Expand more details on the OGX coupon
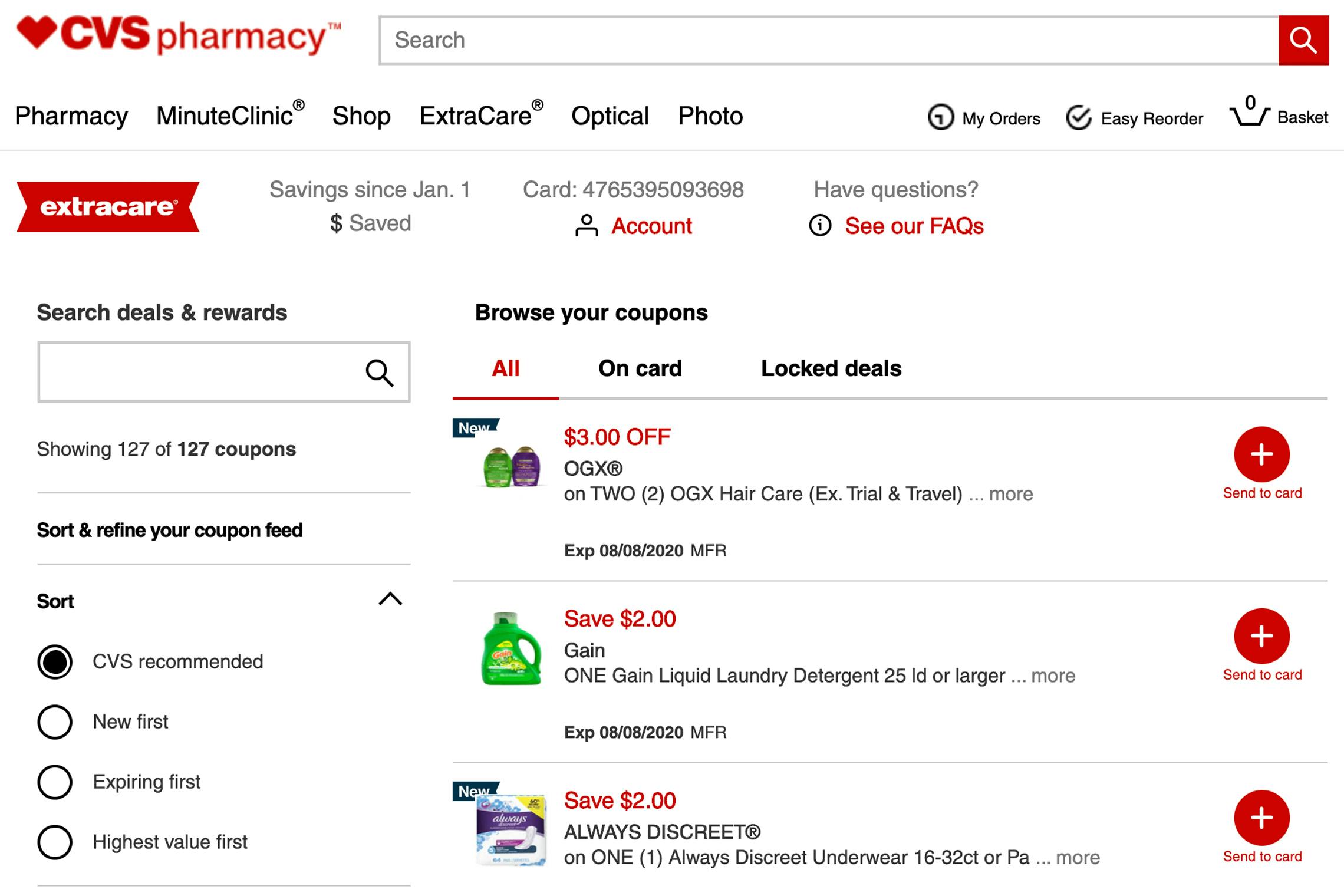This screenshot has height=896, width=1344. (x=1010, y=494)
